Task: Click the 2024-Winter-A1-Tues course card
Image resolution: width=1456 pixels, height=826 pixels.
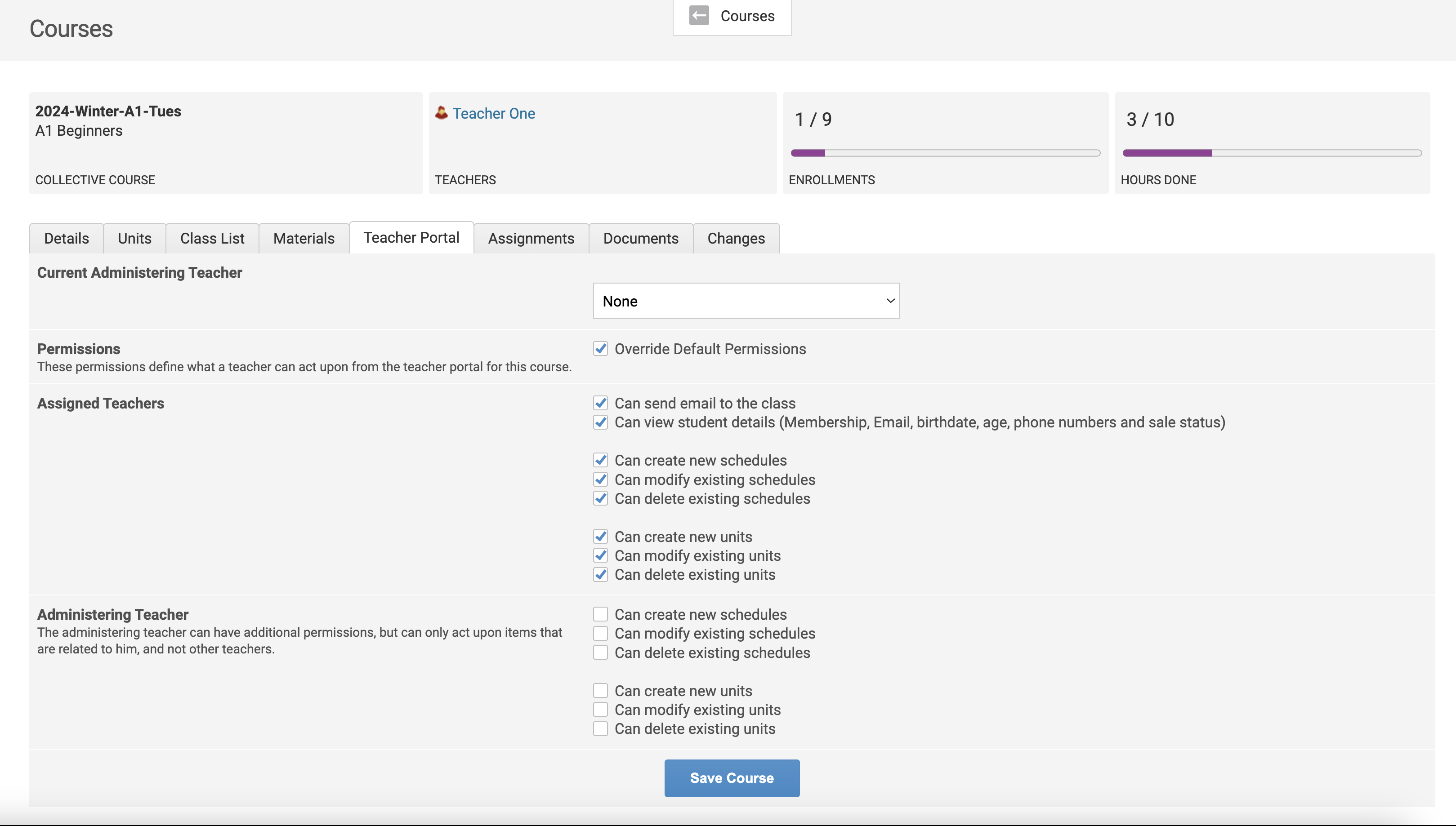Action: pyautogui.click(x=226, y=143)
